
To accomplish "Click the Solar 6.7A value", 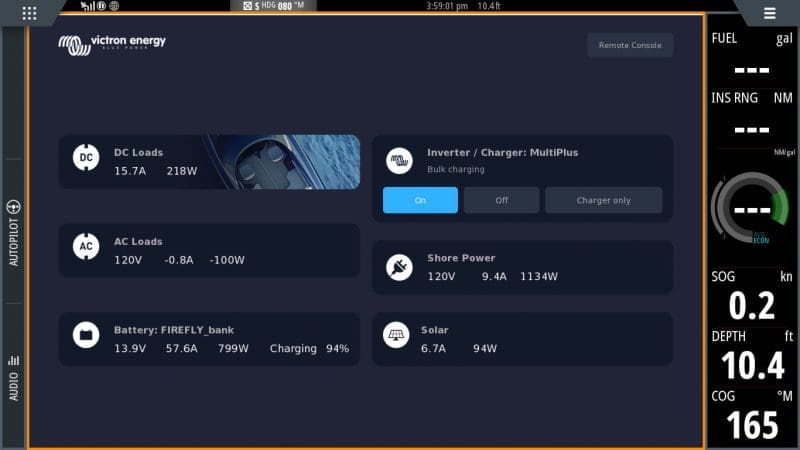I will [x=433, y=348].
